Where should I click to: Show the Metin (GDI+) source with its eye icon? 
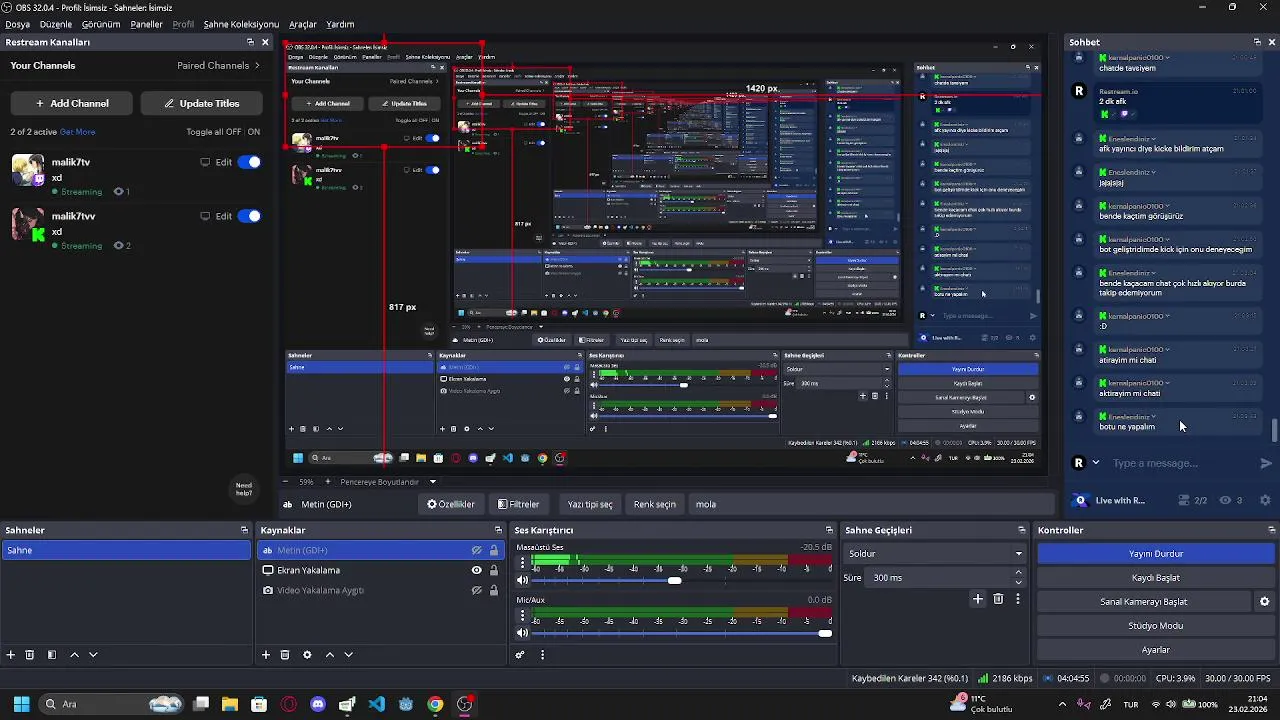[x=477, y=550]
